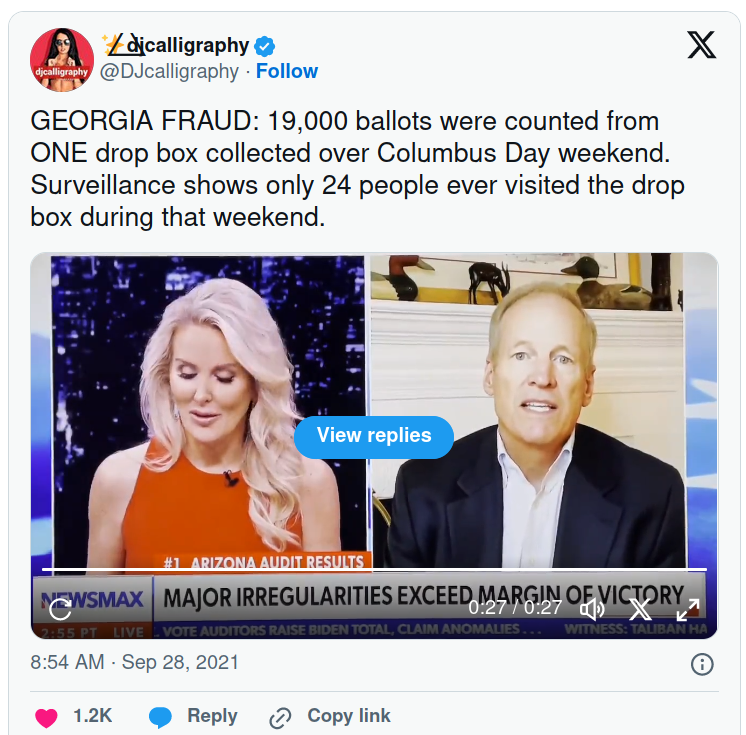Mute the video using the speaker icon
The height and width of the screenshot is (735, 746).
point(592,609)
